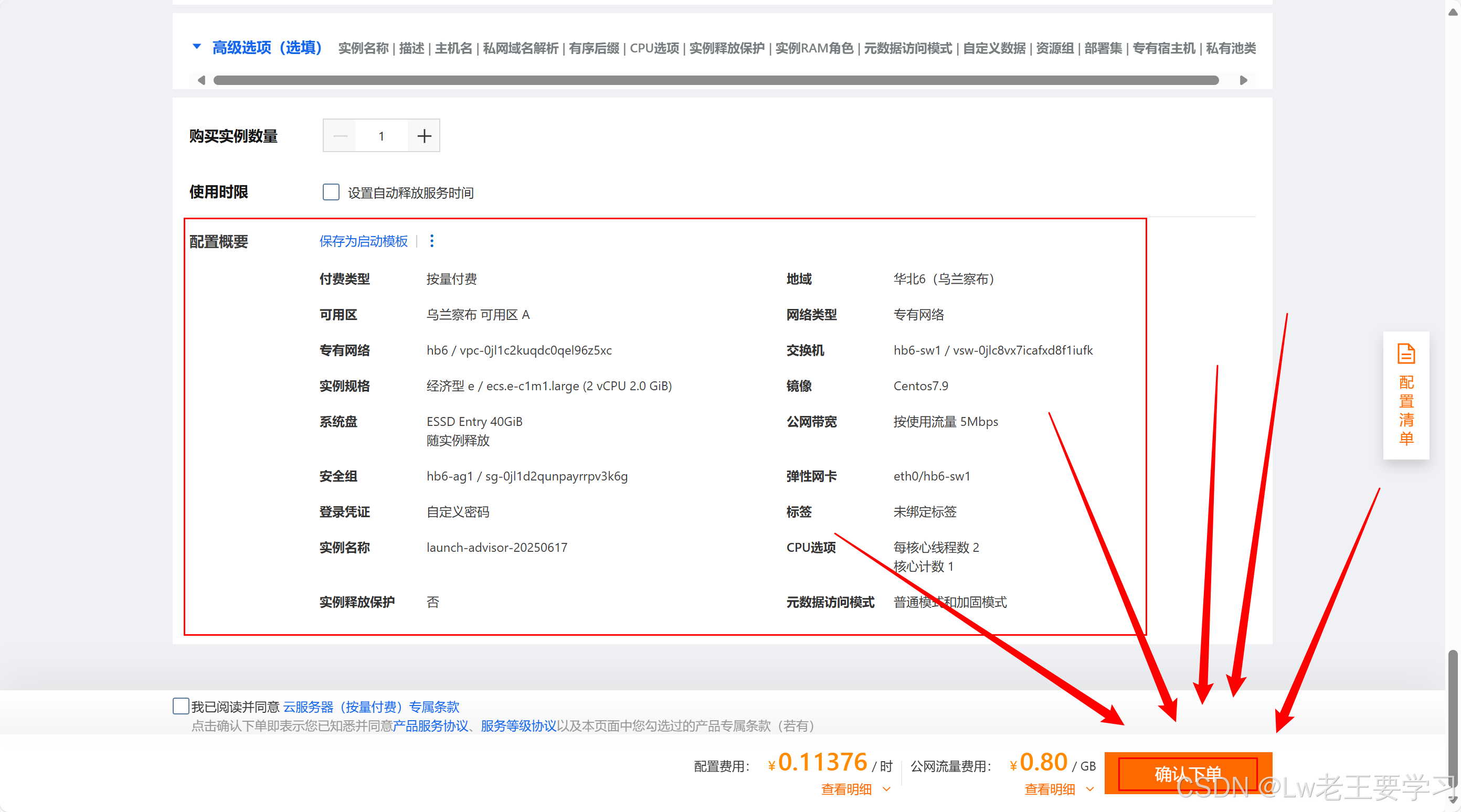The width and height of the screenshot is (1461, 812).
Task: Click 实例RAM角色 in advanced options list
Action: tap(814, 48)
